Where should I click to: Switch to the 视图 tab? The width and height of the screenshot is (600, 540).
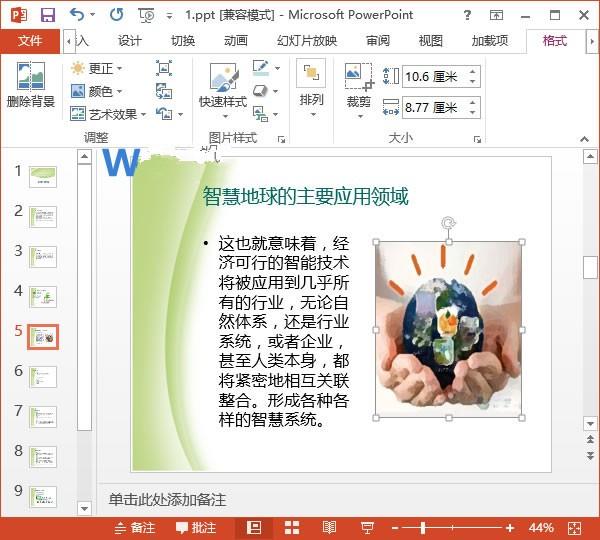coord(431,41)
